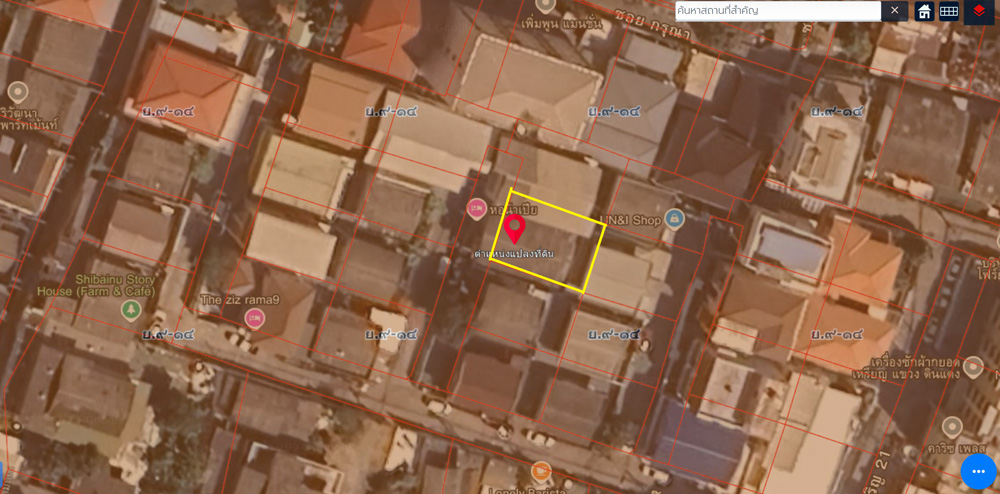Select the orange Lonely Barista cafe marker

pyautogui.click(x=541, y=471)
